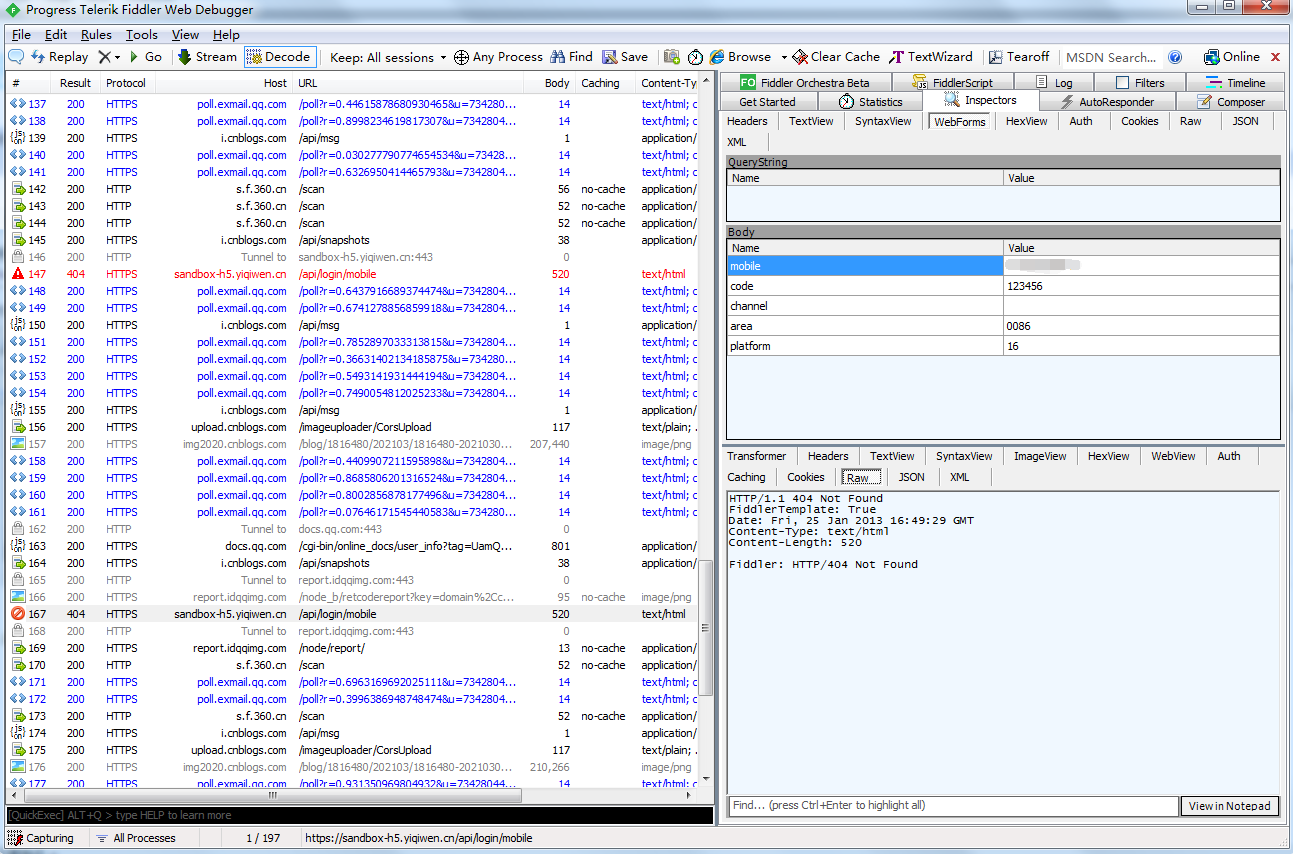Switch to the Timeline tab
Image resolution: width=1293 pixels, height=854 pixels.
click(x=1236, y=83)
